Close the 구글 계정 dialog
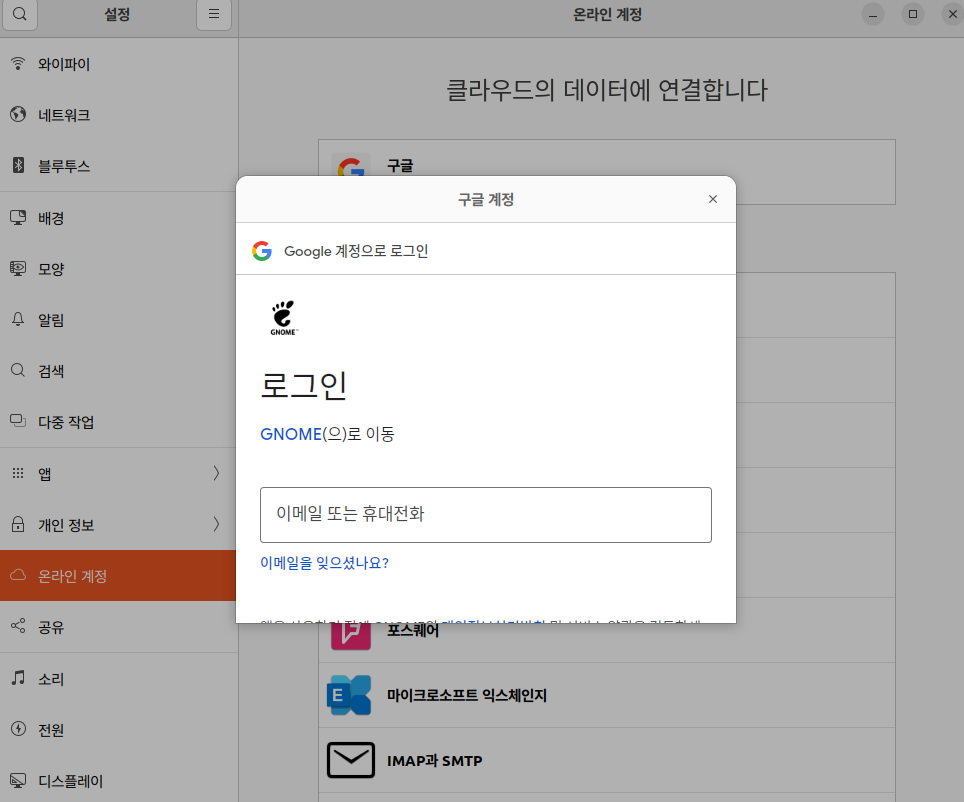This screenshot has width=964, height=802. [713, 199]
